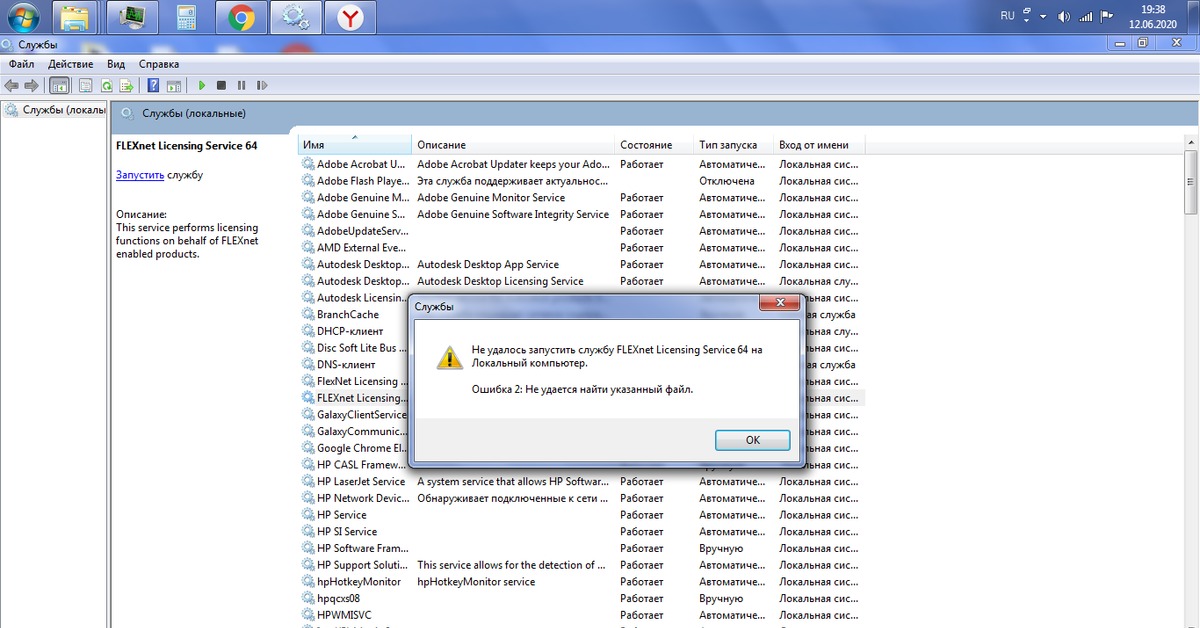Select the Adobe Acrobat U... service row
Screen dimensions: 1200x628
581,164
